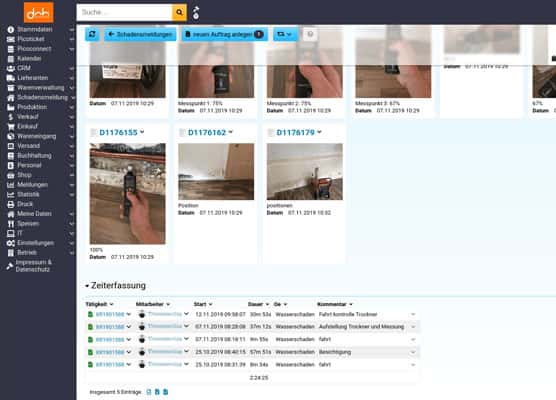Open the D1176179 document dropdown

(319, 132)
